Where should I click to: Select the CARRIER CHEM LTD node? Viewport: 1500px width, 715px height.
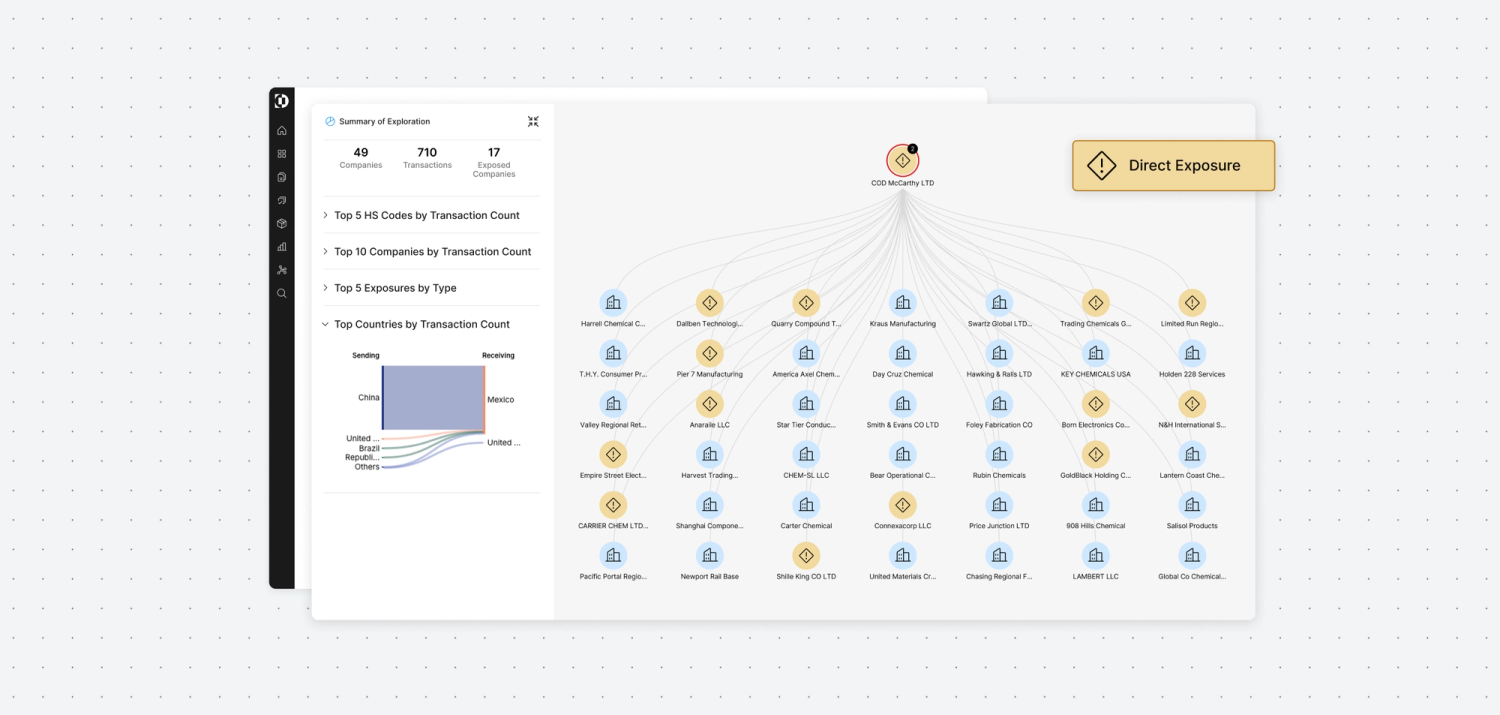click(613, 505)
